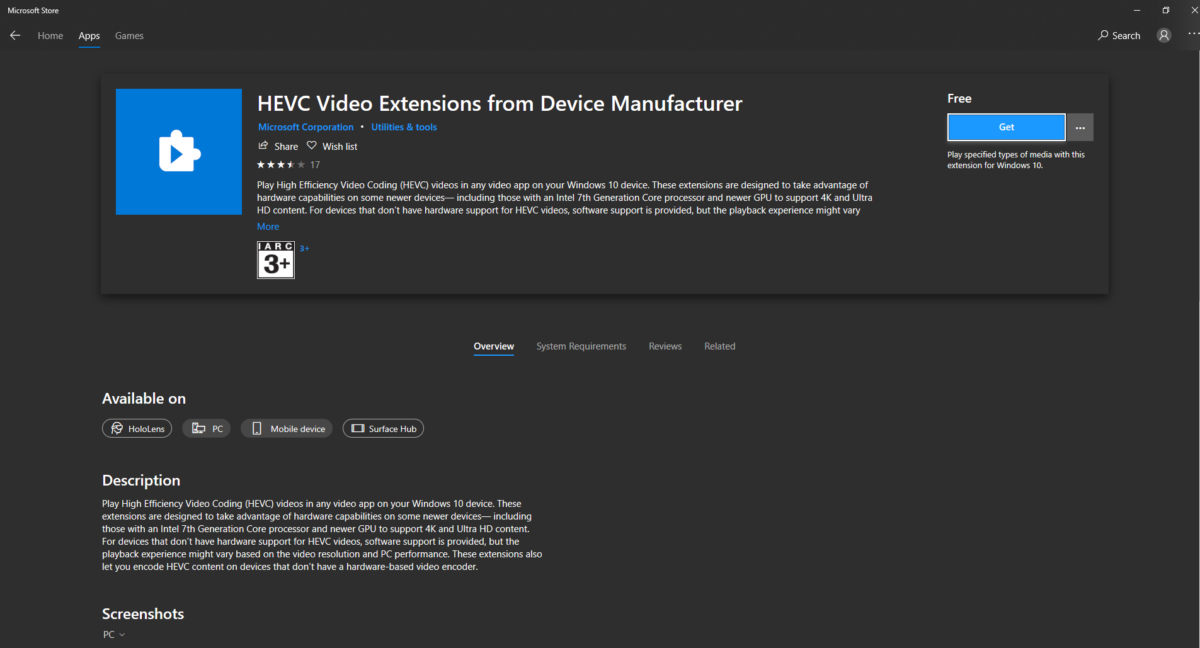Click the star rating bar
The height and width of the screenshot is (648, 1200).
pyautogui.click(x=281, y=164)
